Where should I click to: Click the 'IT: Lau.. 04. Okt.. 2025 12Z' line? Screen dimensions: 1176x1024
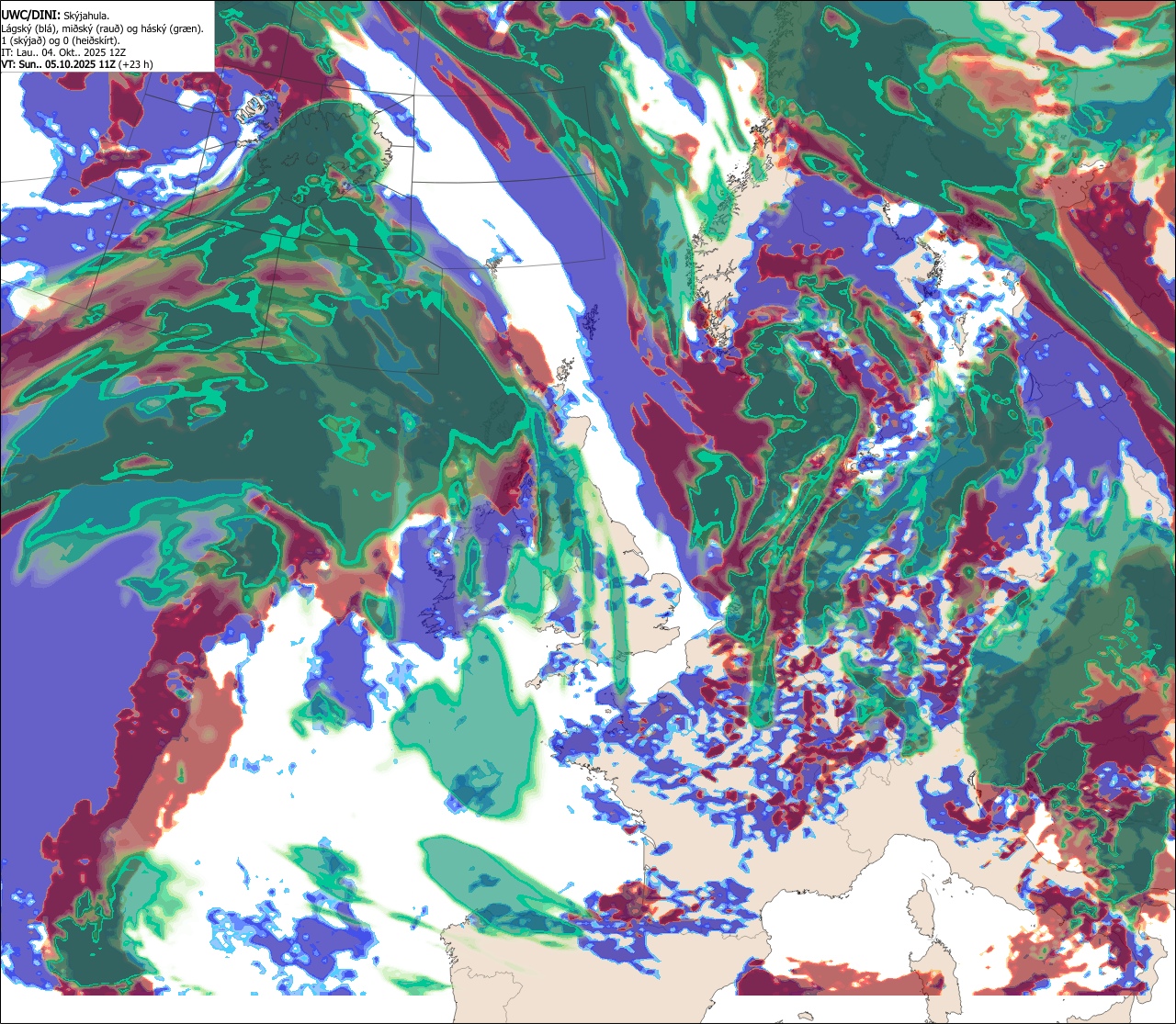pos(63,52)
